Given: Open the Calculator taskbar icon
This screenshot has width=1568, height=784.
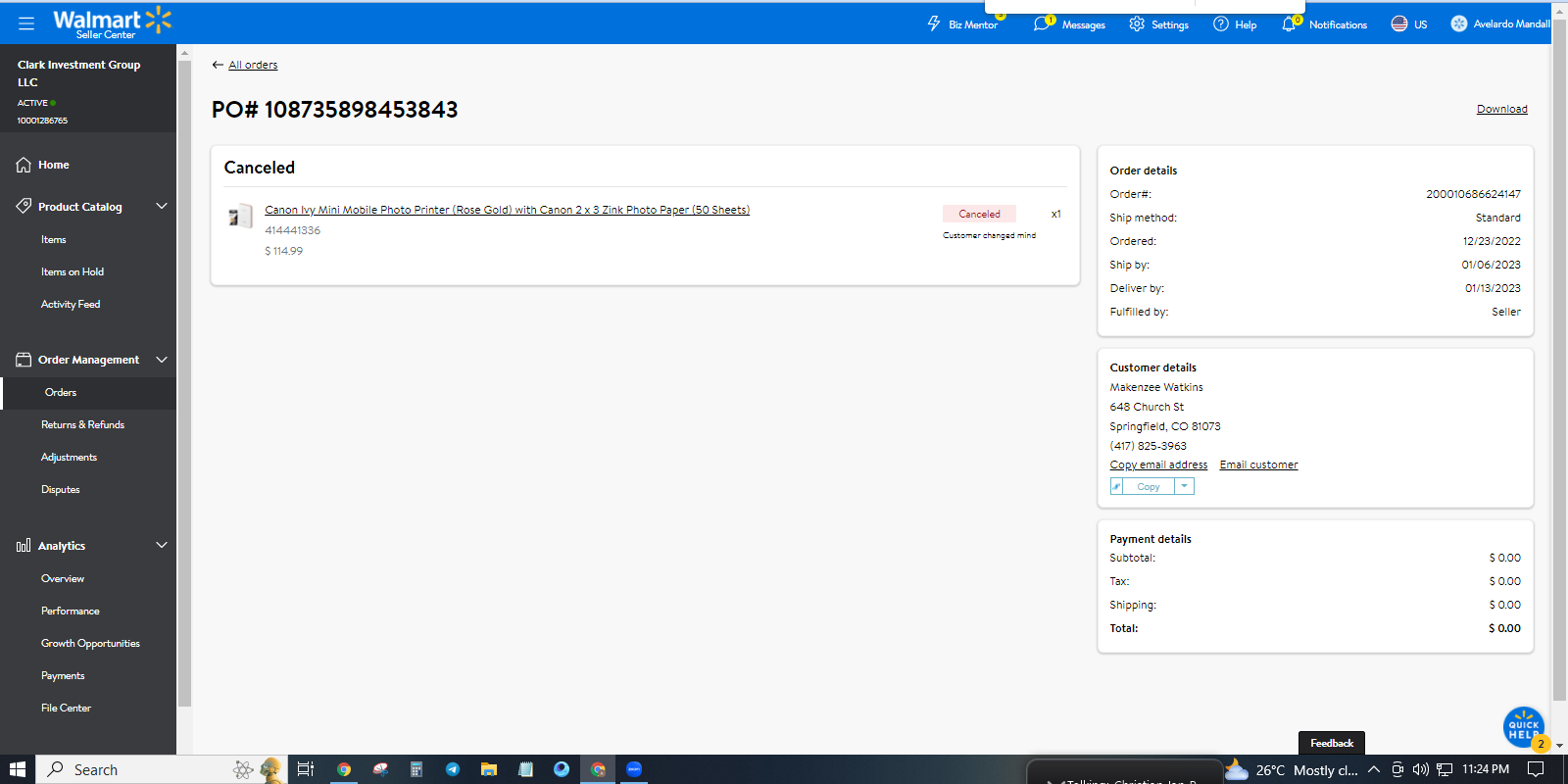Looking at the screenshot, I should [x=416, y=769].
